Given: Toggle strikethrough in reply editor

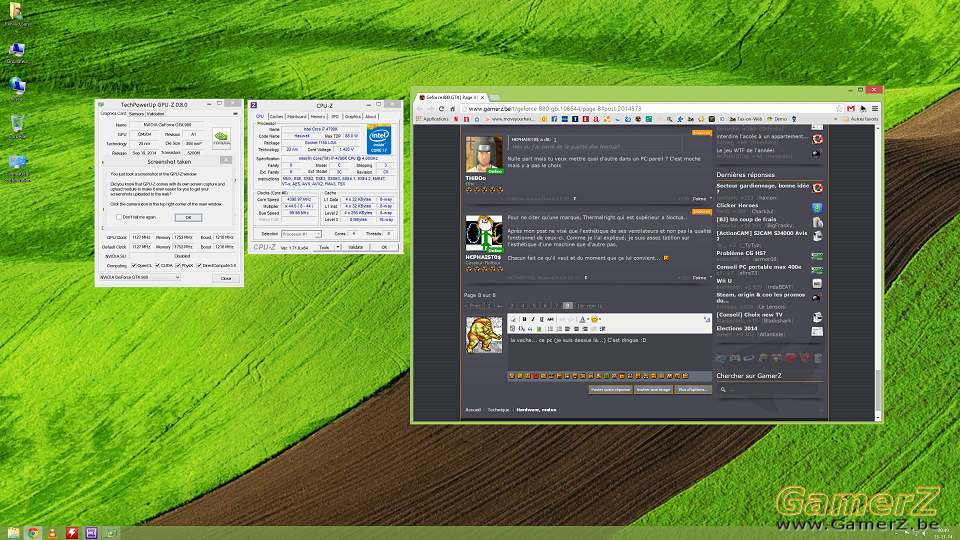Looking at the screenshot, I should 550,319.
